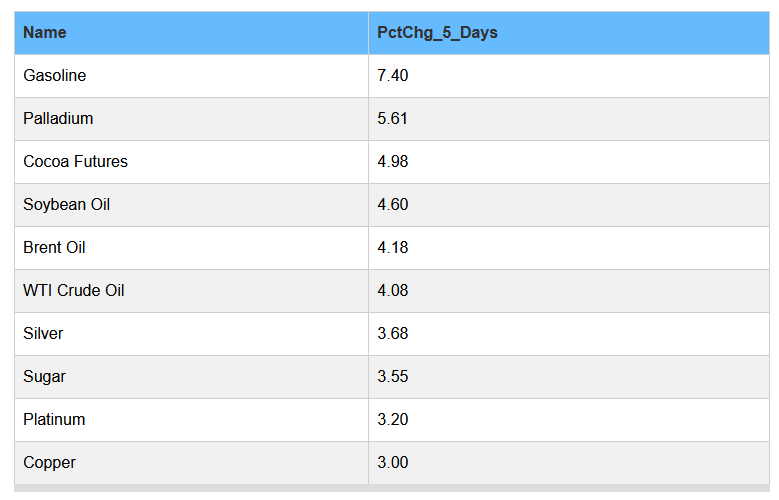Click the Platinum name cell
The width and height of the screenshot is (779, 500).
click(54, 420)
